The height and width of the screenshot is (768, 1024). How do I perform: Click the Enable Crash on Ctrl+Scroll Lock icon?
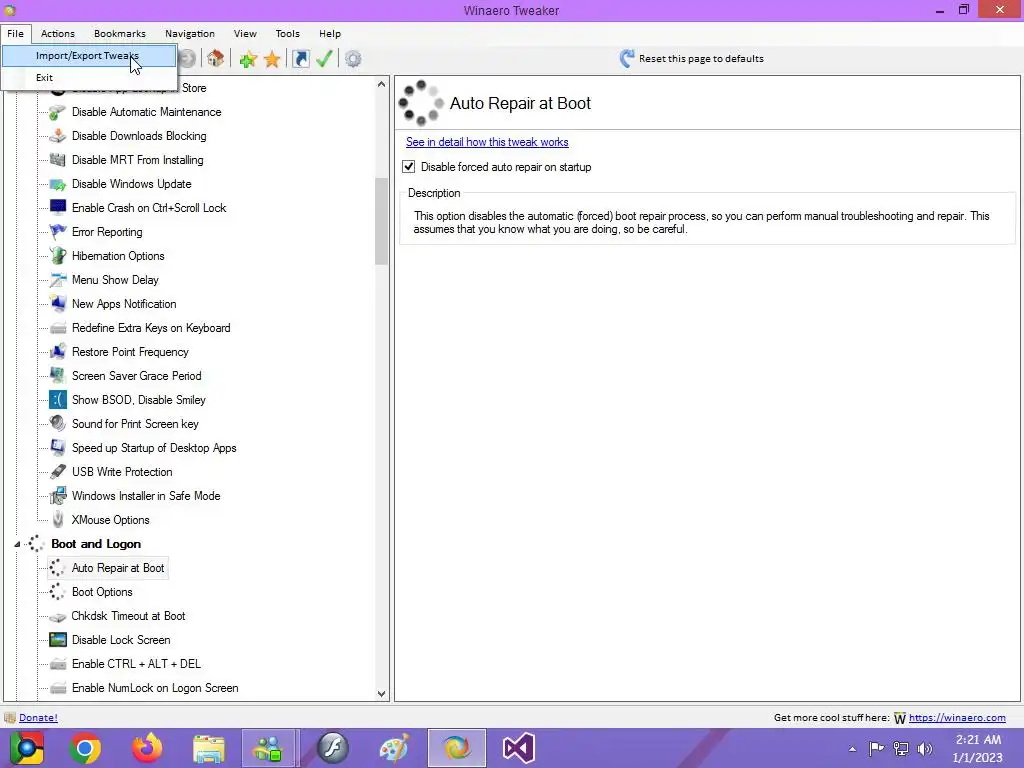(57, 208)
